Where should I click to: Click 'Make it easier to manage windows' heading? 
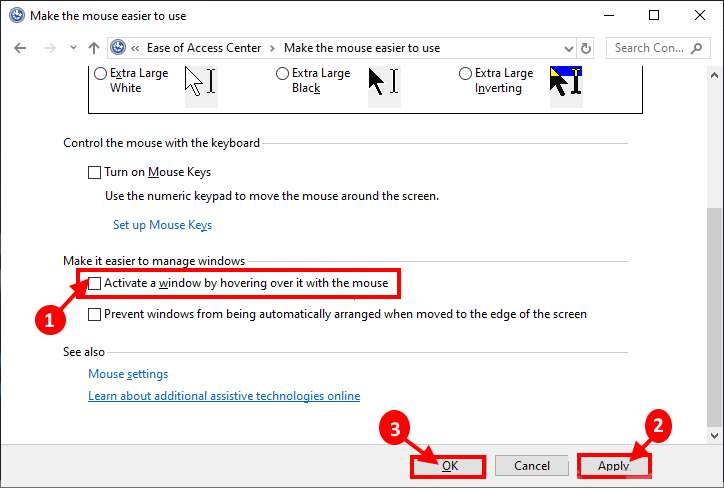(x=154, y=261)
